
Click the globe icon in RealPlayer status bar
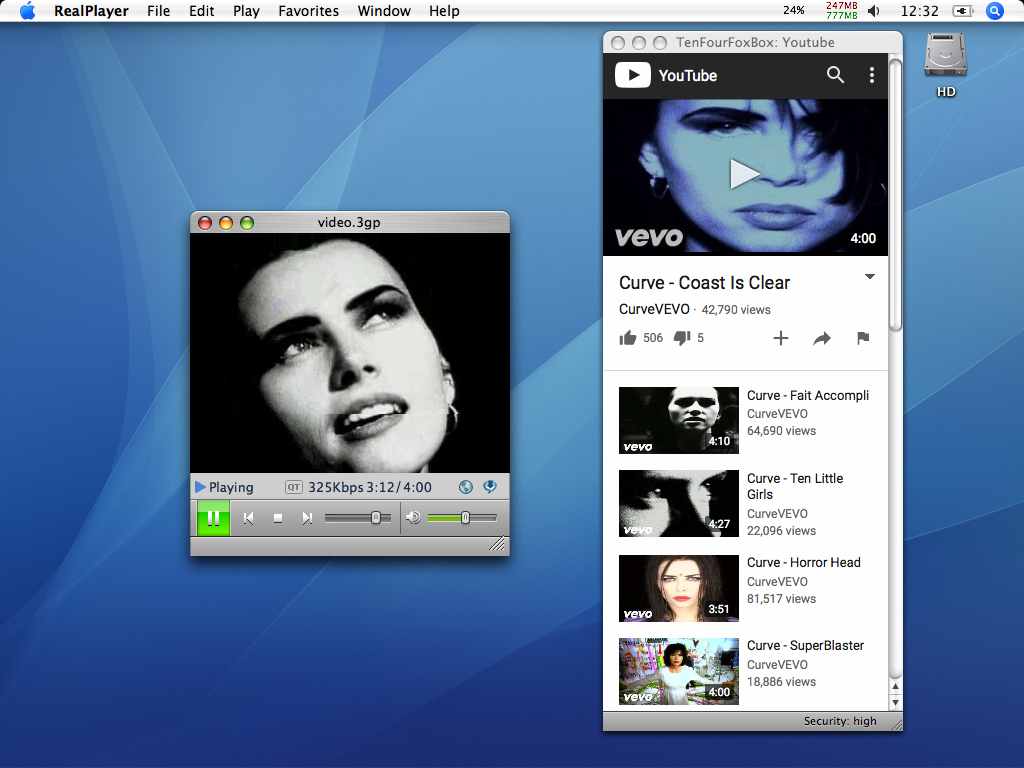click(466, 487)
